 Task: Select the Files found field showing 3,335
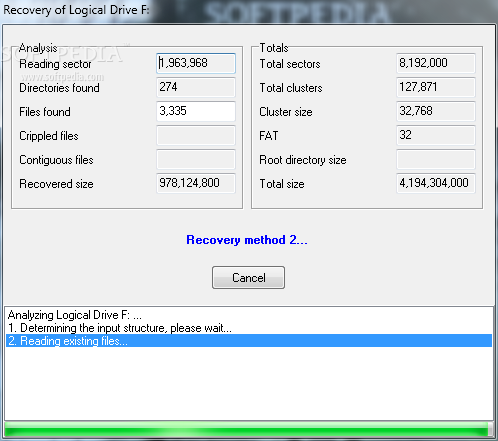(x=196, y=111)
